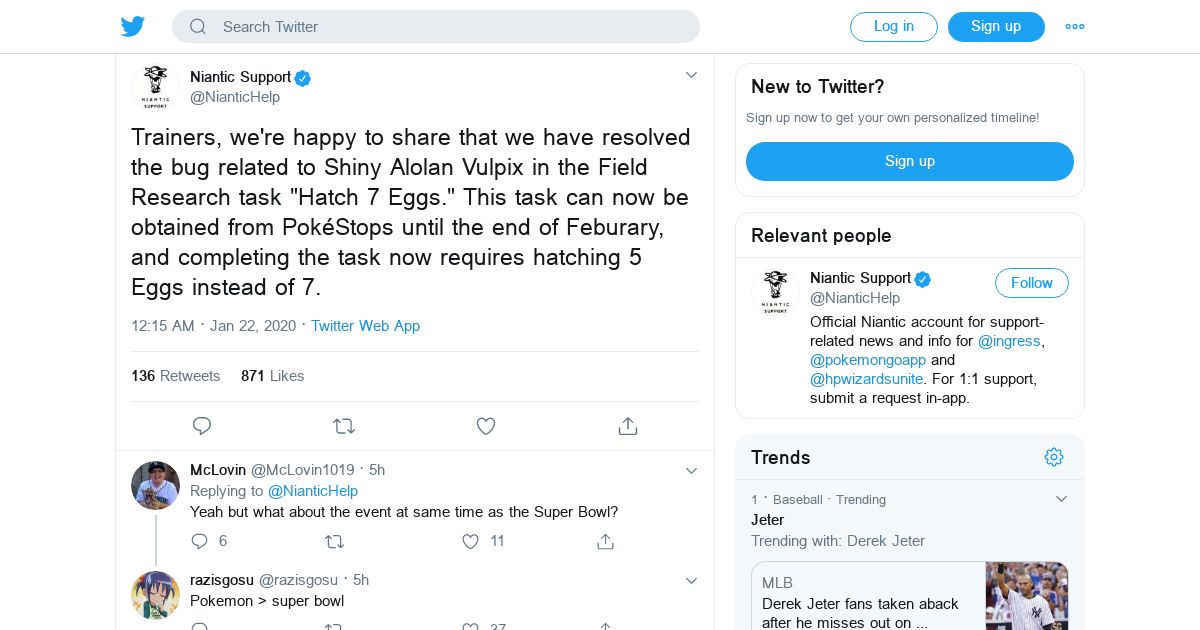Open the three-dot more options menu
This screenshot has width=1200, height=630.
(x=1075, y=27)
